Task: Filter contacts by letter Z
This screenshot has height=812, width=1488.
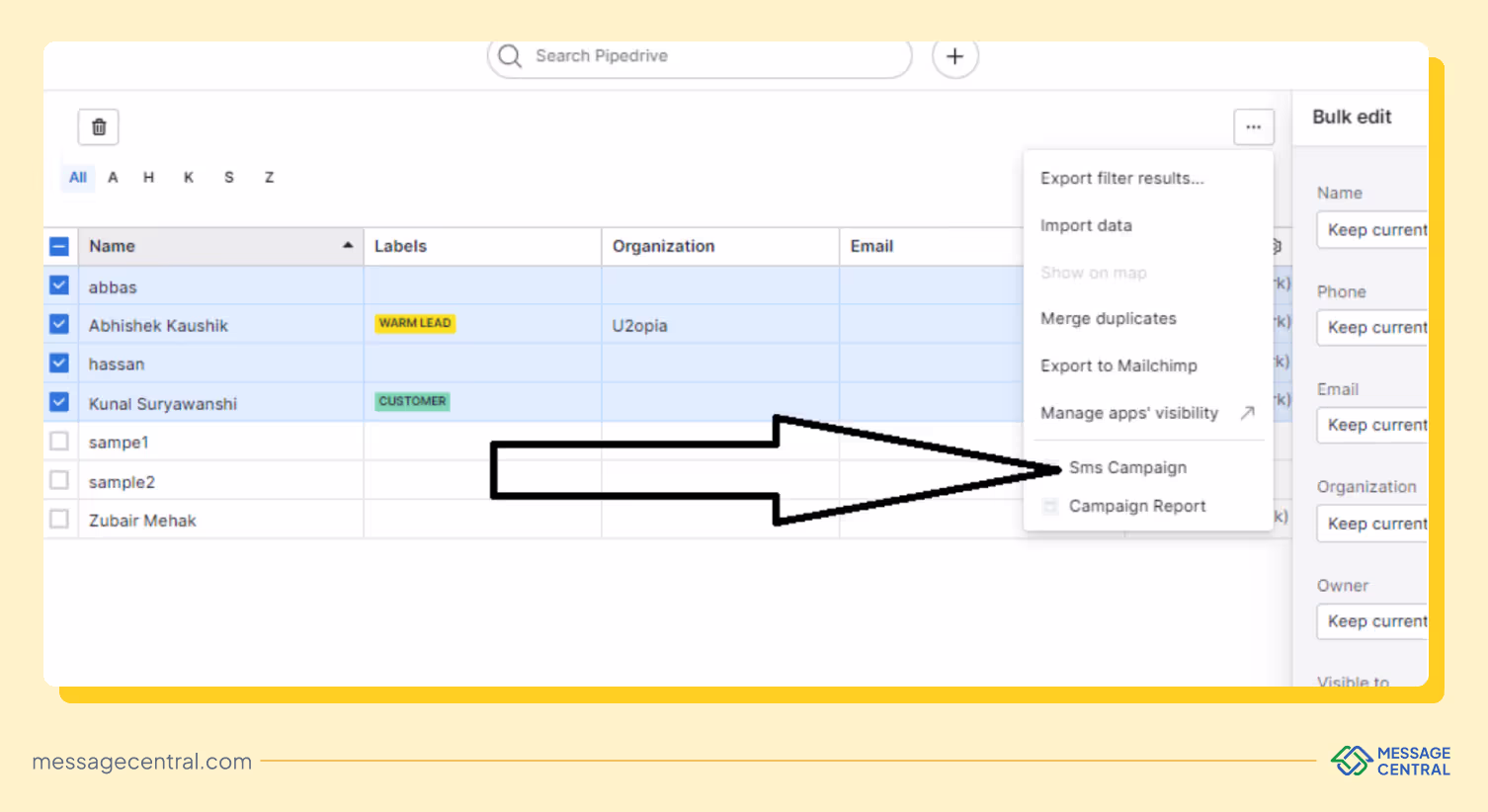Action: click(269, 178)
